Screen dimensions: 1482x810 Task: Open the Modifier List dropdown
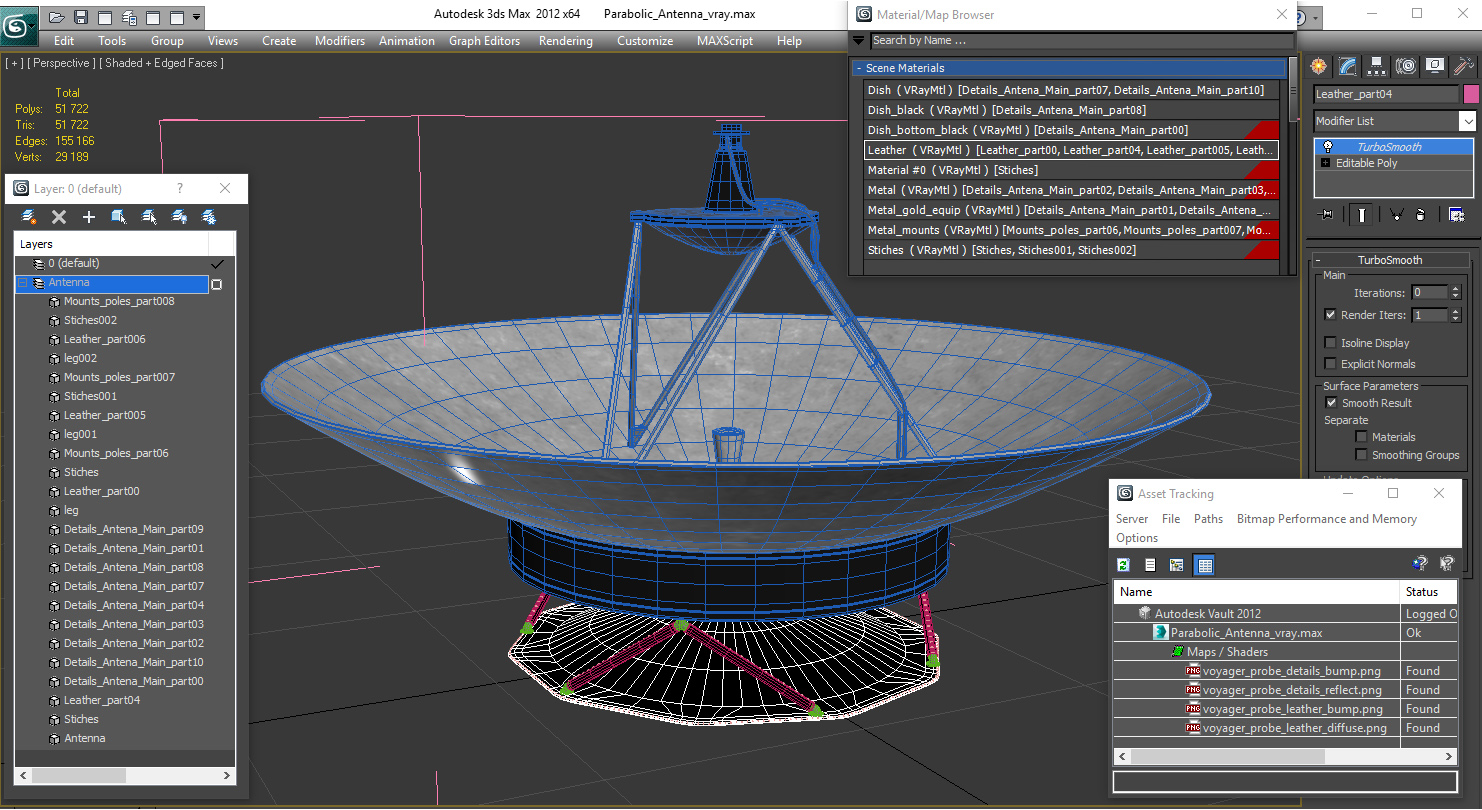tap(1467, 121)
